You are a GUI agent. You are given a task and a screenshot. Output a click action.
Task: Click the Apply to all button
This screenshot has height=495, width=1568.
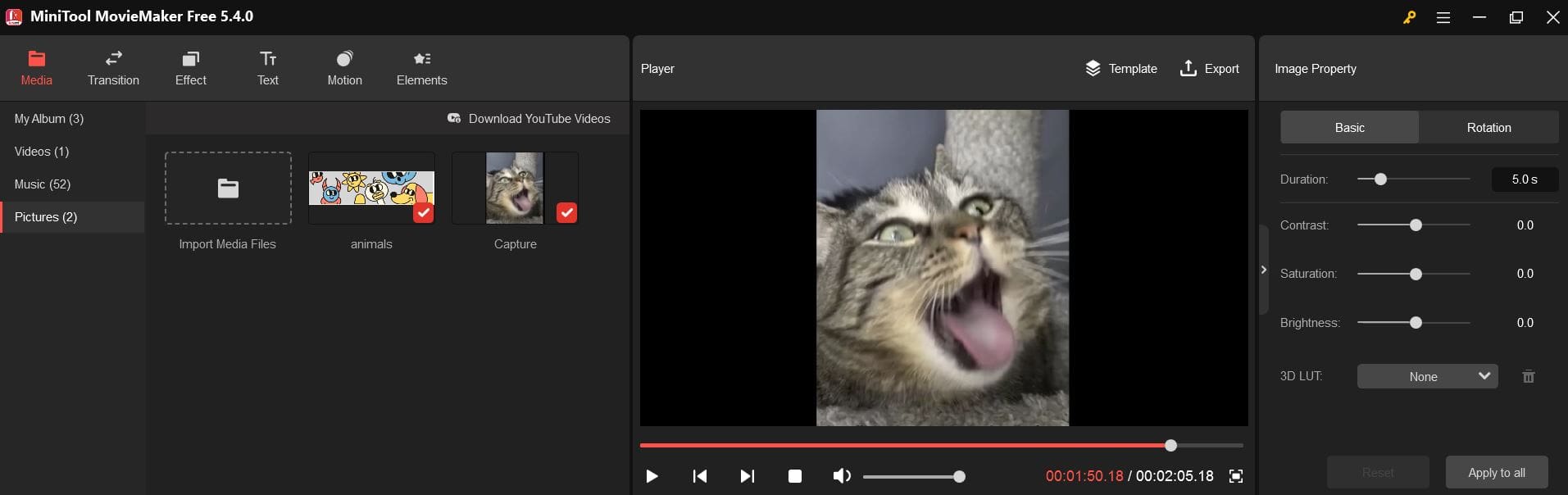pyautogui.click(x=1497, y=473)
